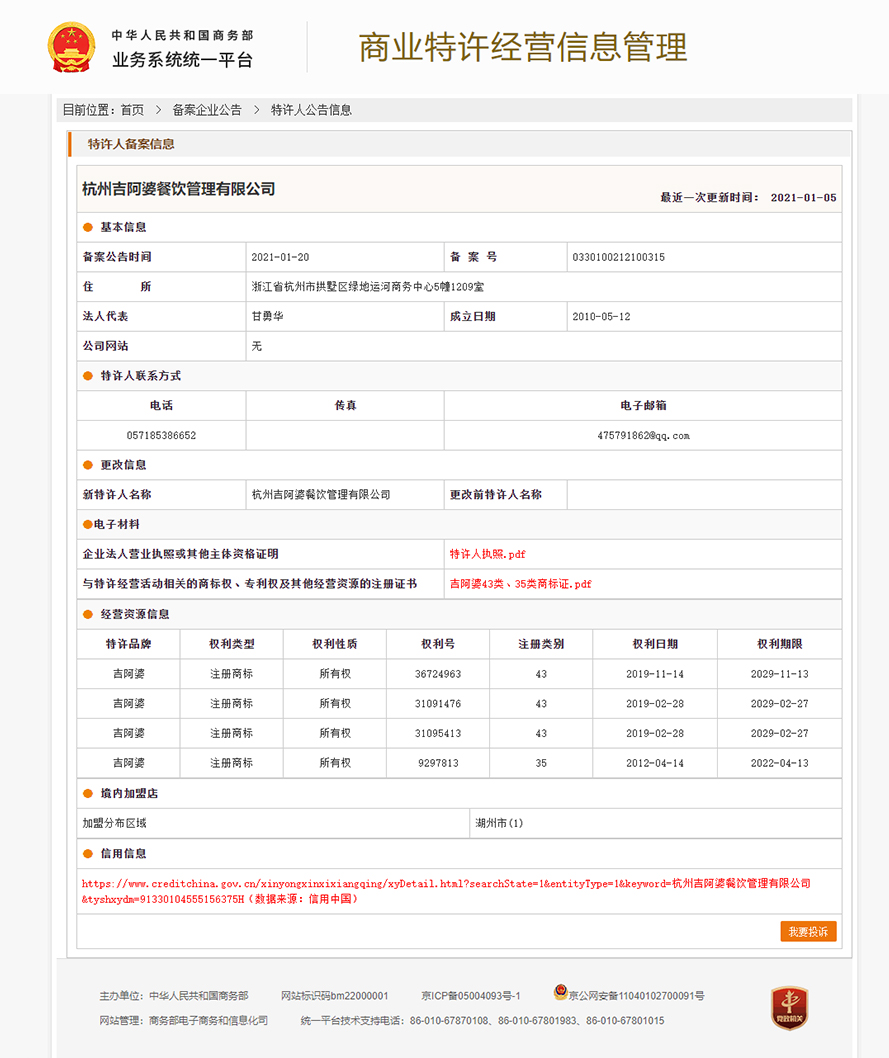
Task: Click establishment date 2010-05-12
Action: 601,316
